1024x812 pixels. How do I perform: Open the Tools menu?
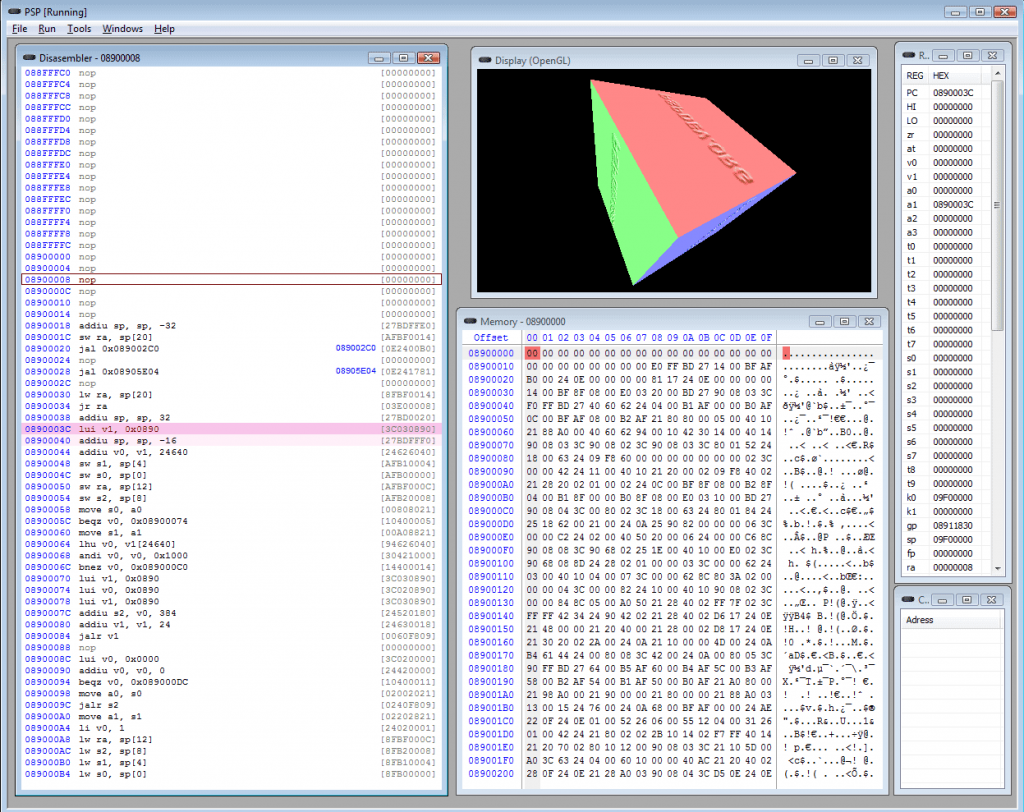point(79,29)
